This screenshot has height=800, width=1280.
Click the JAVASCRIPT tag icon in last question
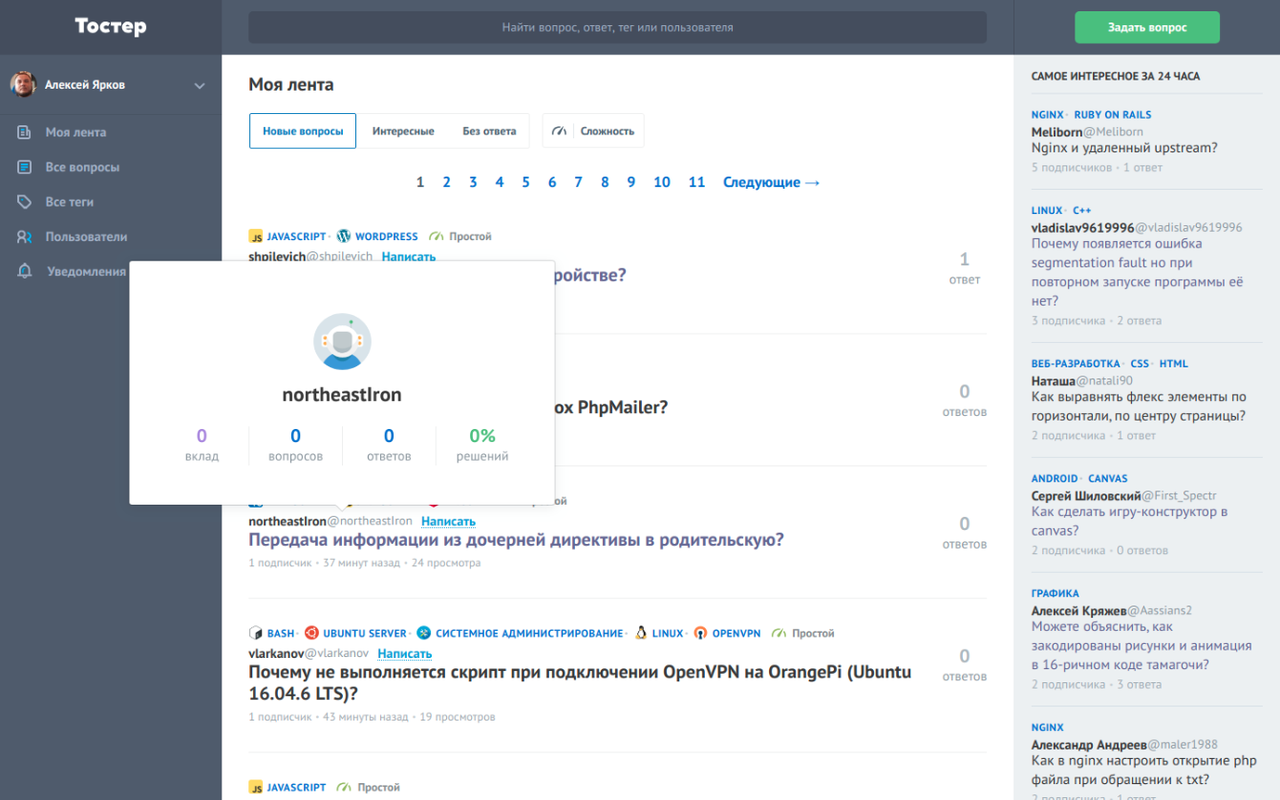(x=256, y=787)
